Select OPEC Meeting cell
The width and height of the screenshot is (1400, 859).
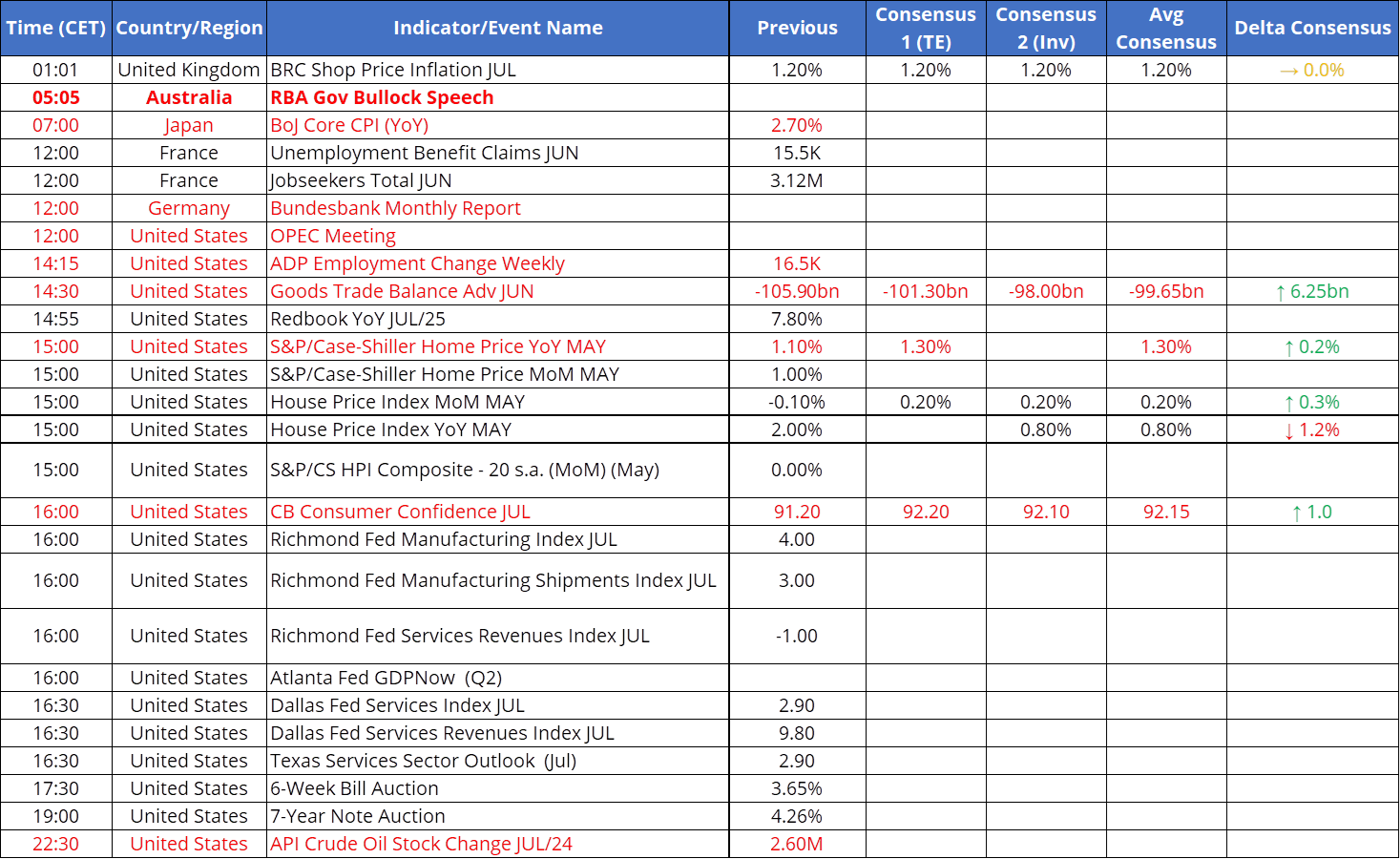[x=498, y=236]
